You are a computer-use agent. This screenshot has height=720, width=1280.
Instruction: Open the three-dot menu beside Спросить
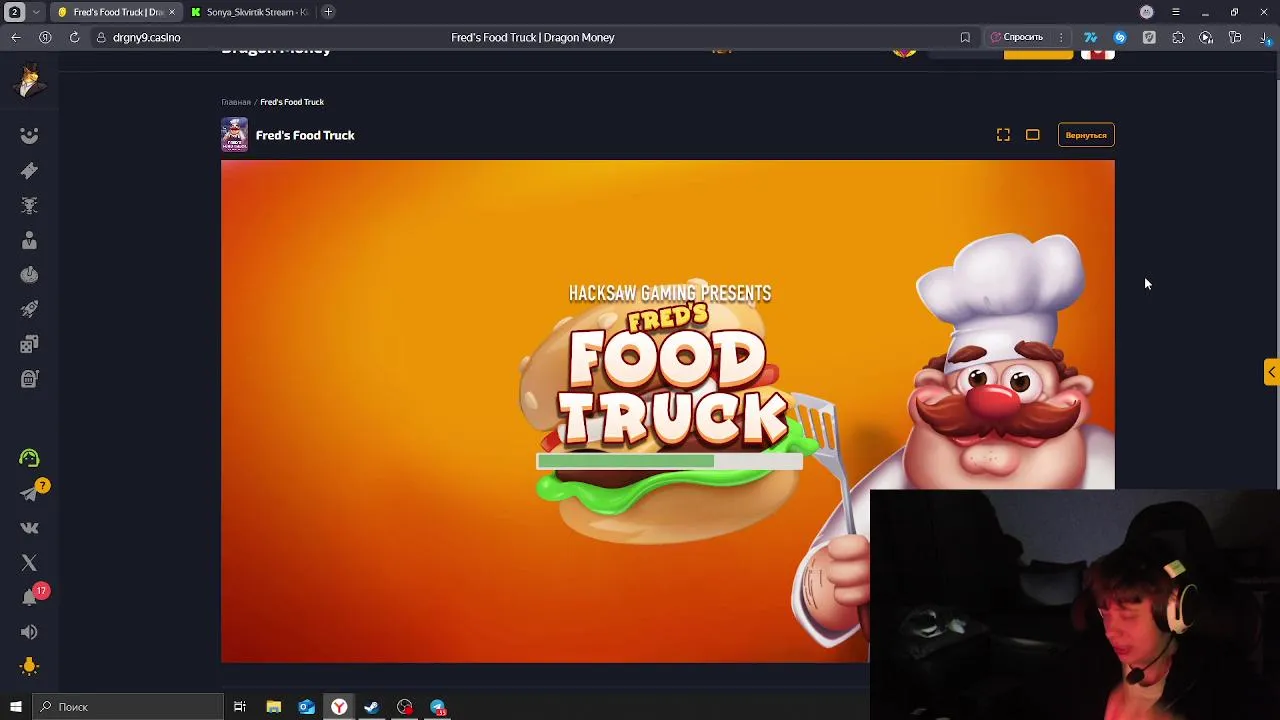(1061, 37)
